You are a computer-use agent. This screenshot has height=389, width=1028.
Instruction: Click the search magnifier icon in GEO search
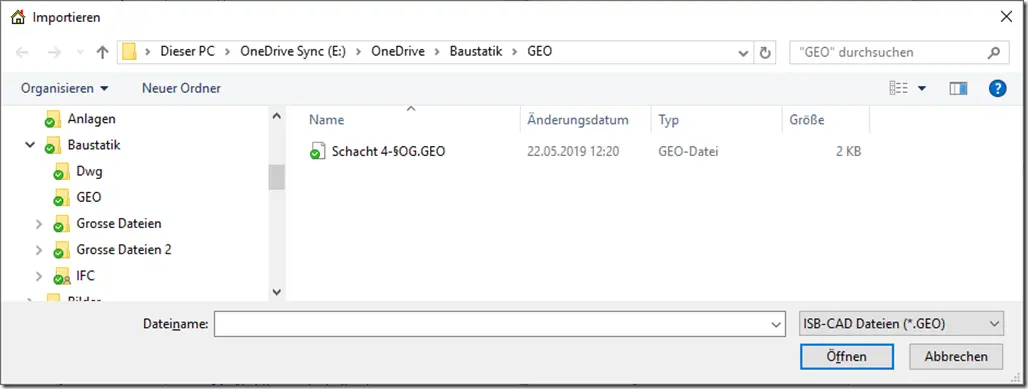point(994,52)
